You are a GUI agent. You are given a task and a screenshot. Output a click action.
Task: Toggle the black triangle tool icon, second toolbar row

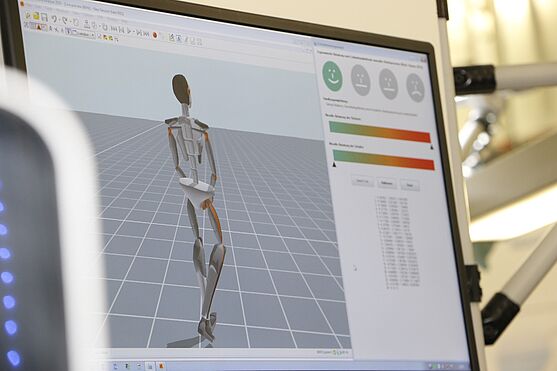(x=39, y=27)
